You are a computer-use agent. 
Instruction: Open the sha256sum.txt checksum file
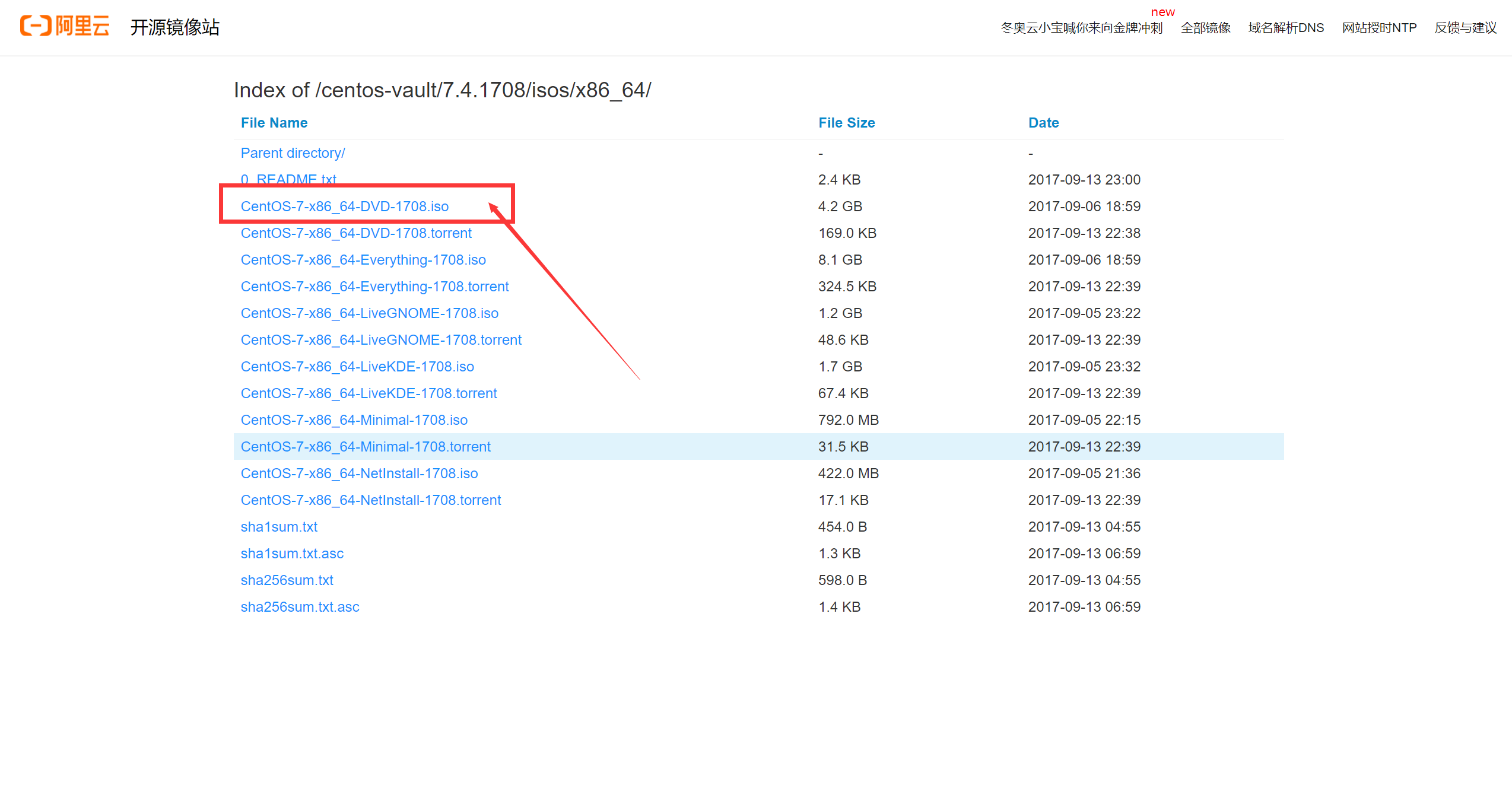(x=287, y=580)
